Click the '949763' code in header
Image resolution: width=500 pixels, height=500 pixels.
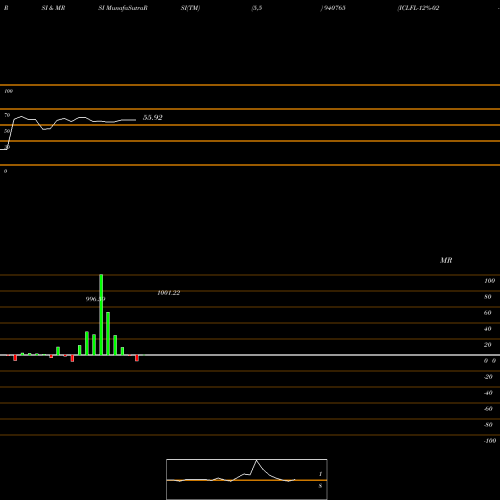(x=334, y=8)
